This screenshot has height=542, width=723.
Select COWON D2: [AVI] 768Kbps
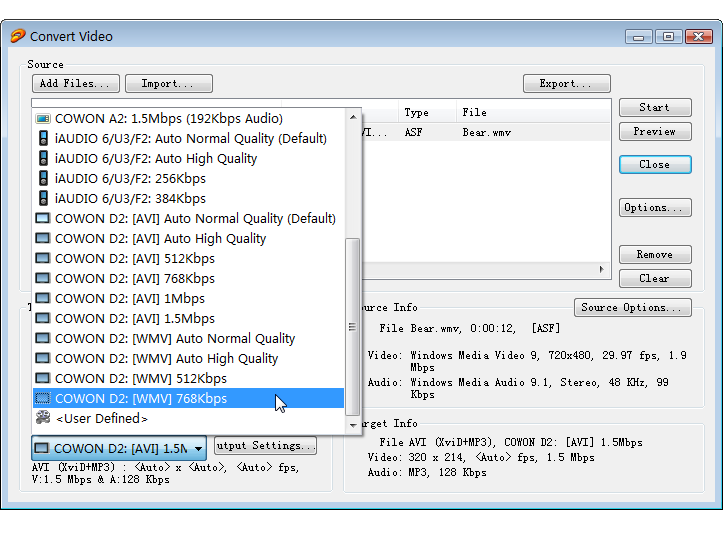(x=189, y=278)
